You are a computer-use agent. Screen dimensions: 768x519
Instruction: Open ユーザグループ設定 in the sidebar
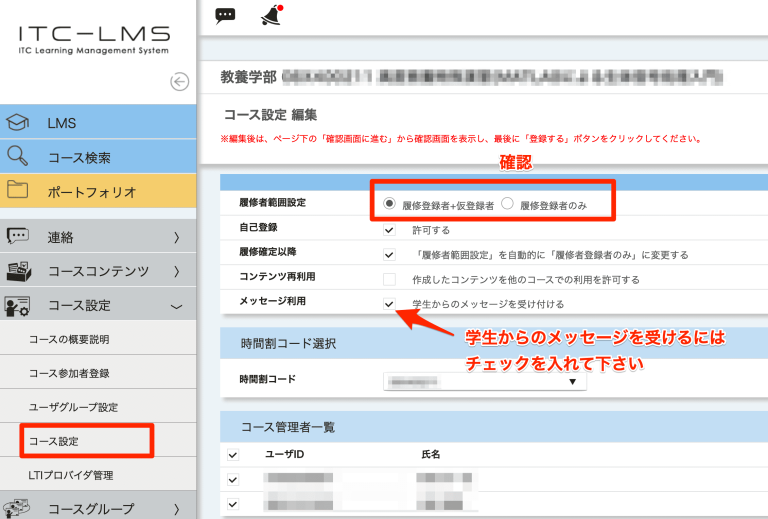[x=73, y=407]
